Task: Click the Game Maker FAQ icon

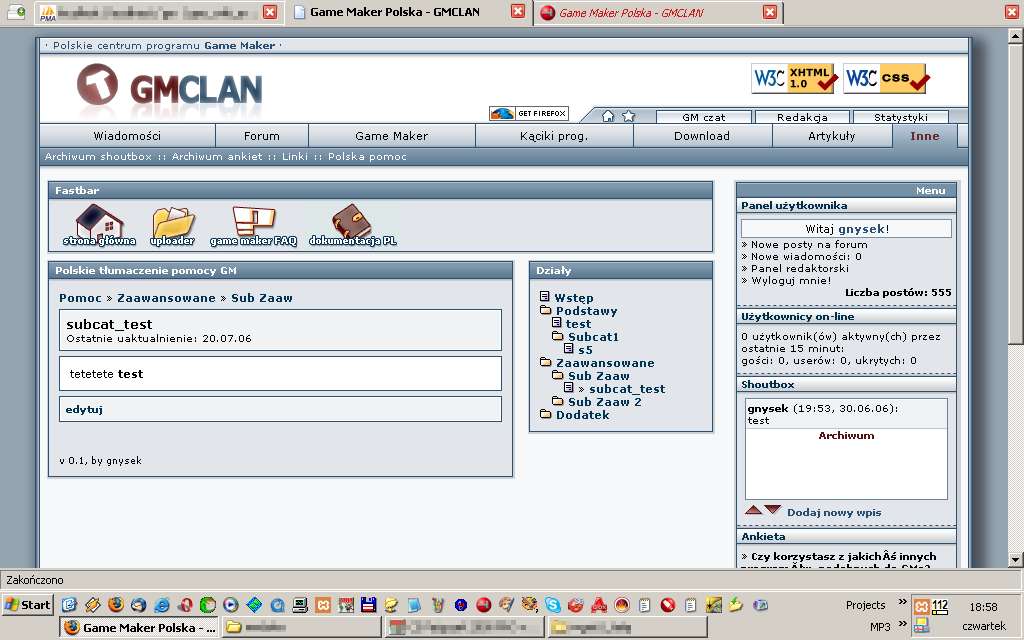Action: pyautogui.click(x=252, y=222)
